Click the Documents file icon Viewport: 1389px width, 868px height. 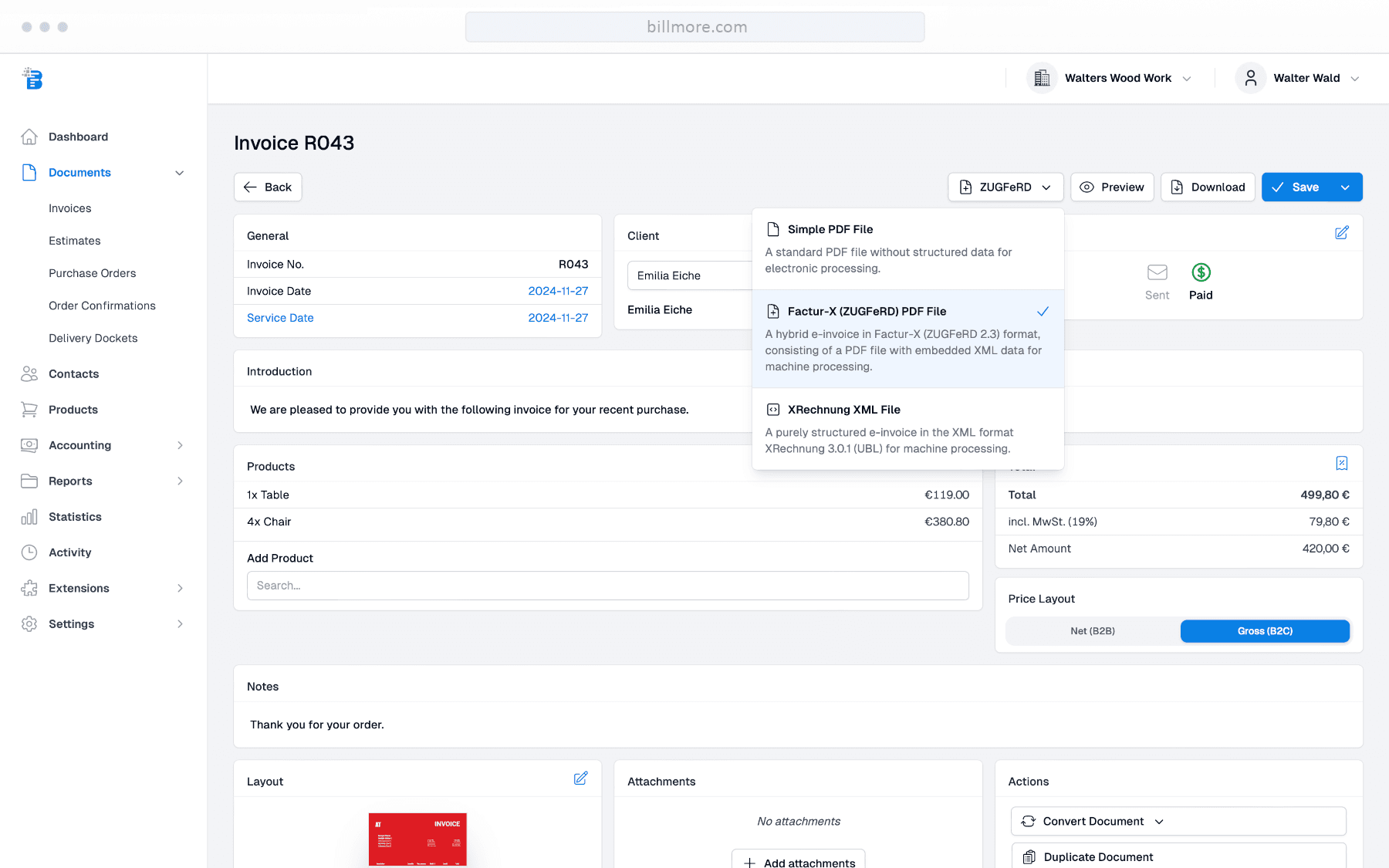click(29, 172)
